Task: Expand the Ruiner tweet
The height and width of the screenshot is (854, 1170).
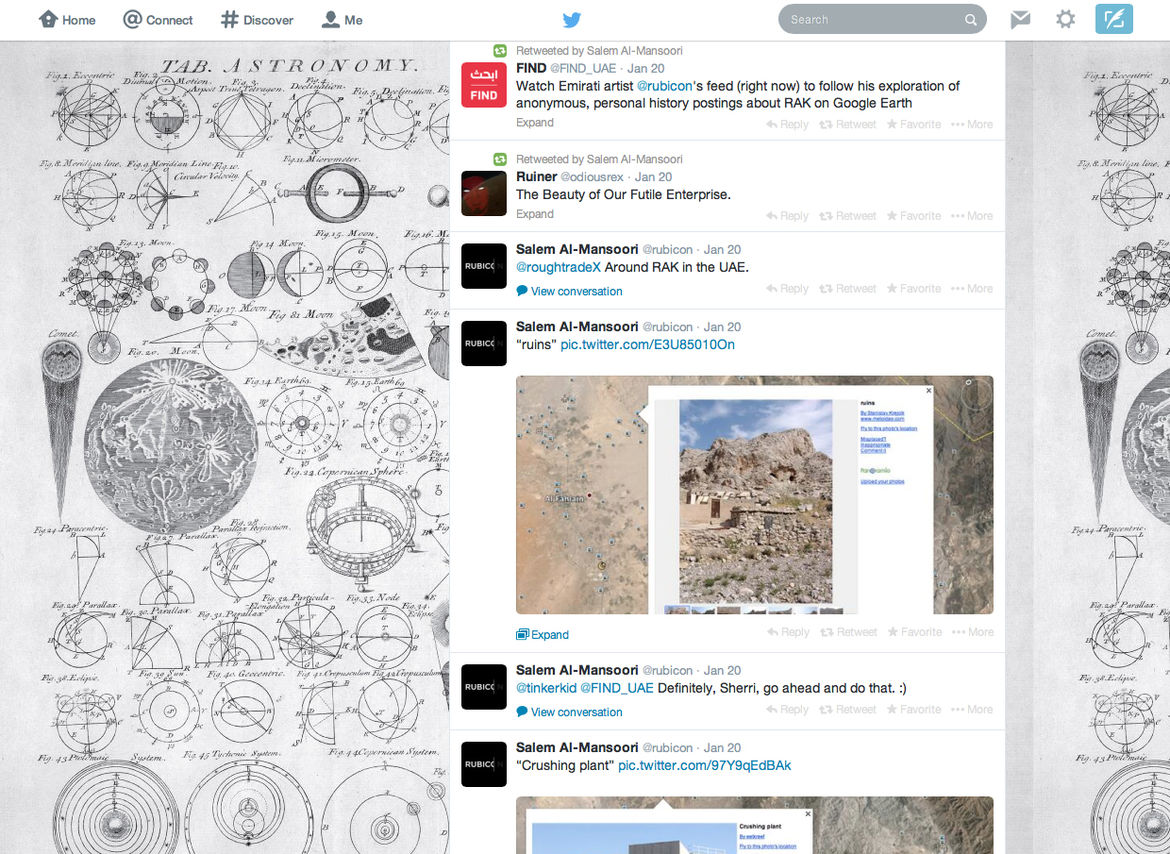Action: pyautogui.click(x=535, y=214)
